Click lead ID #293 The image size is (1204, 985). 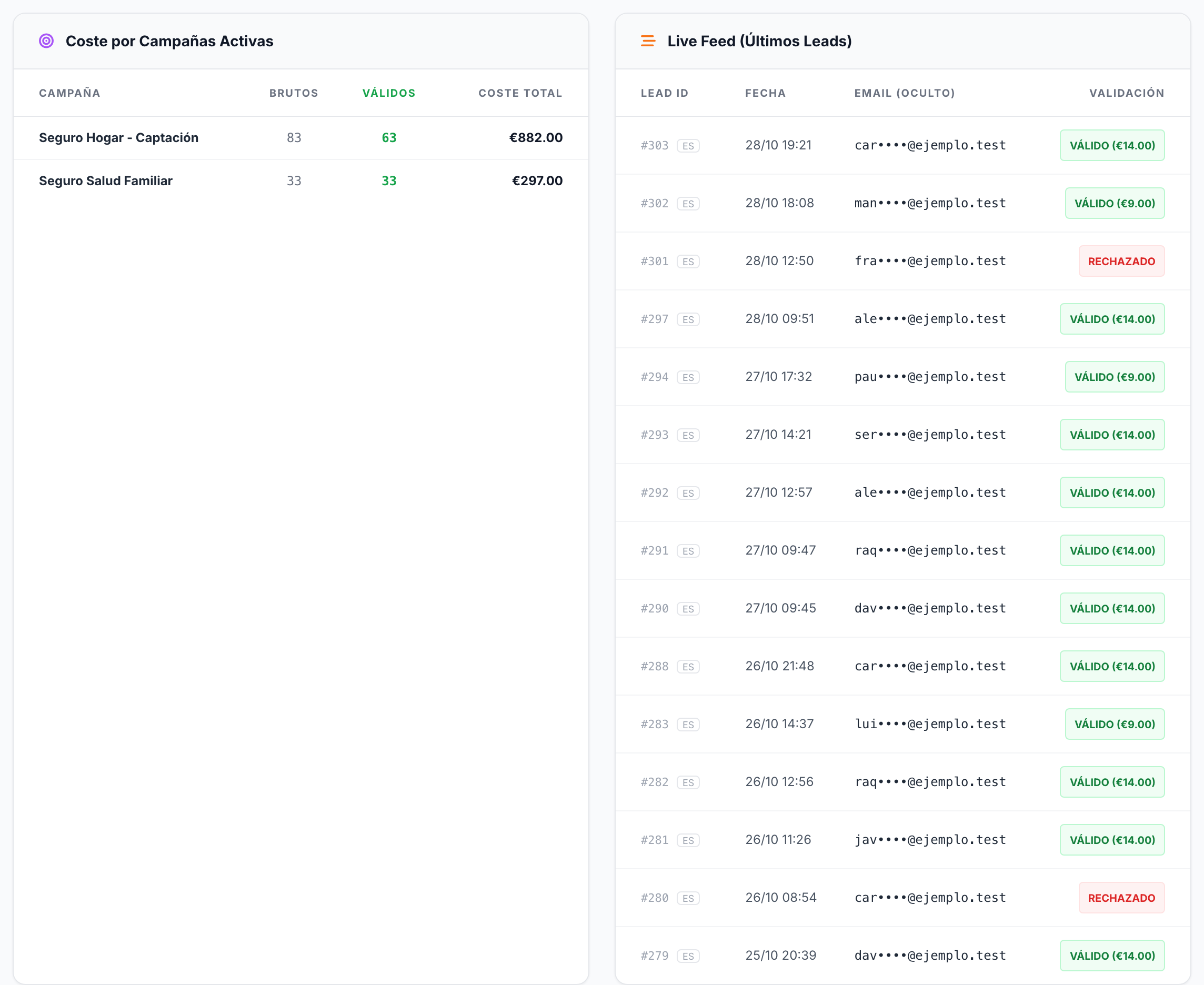pos(655,435)
